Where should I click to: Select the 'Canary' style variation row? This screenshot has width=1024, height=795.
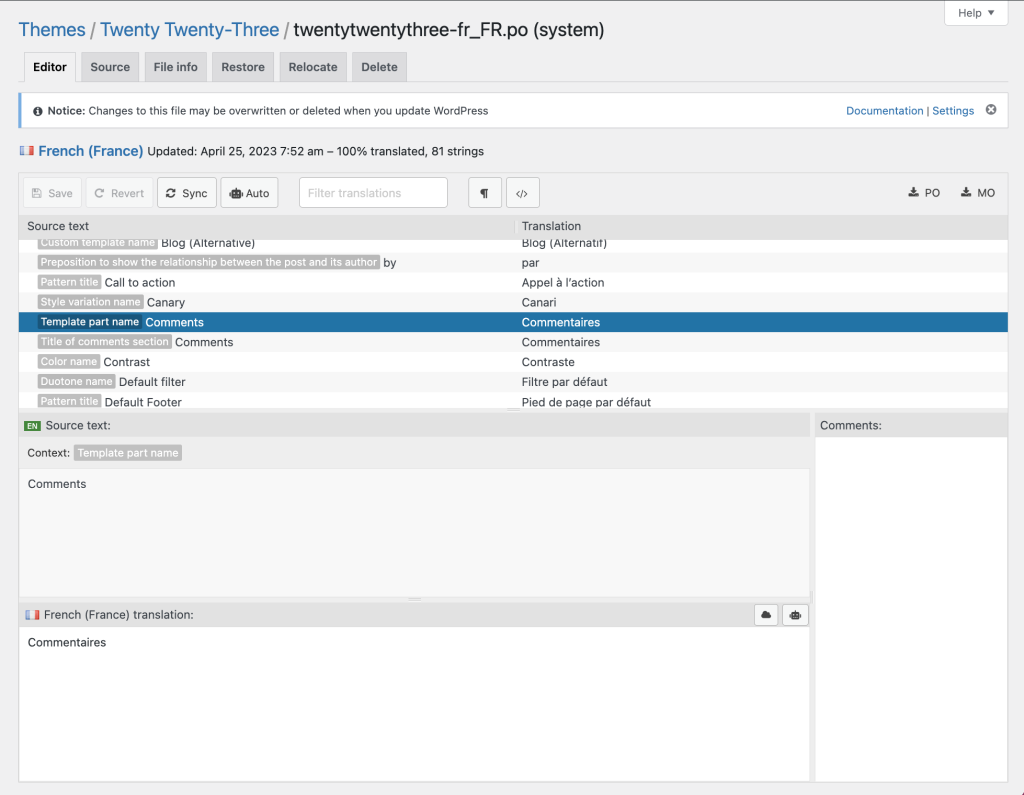point(513,302)
